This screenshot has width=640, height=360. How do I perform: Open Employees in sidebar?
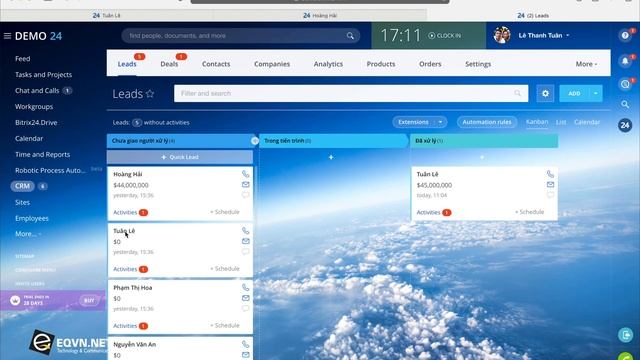pyautogui.click(x=32, y=218)
